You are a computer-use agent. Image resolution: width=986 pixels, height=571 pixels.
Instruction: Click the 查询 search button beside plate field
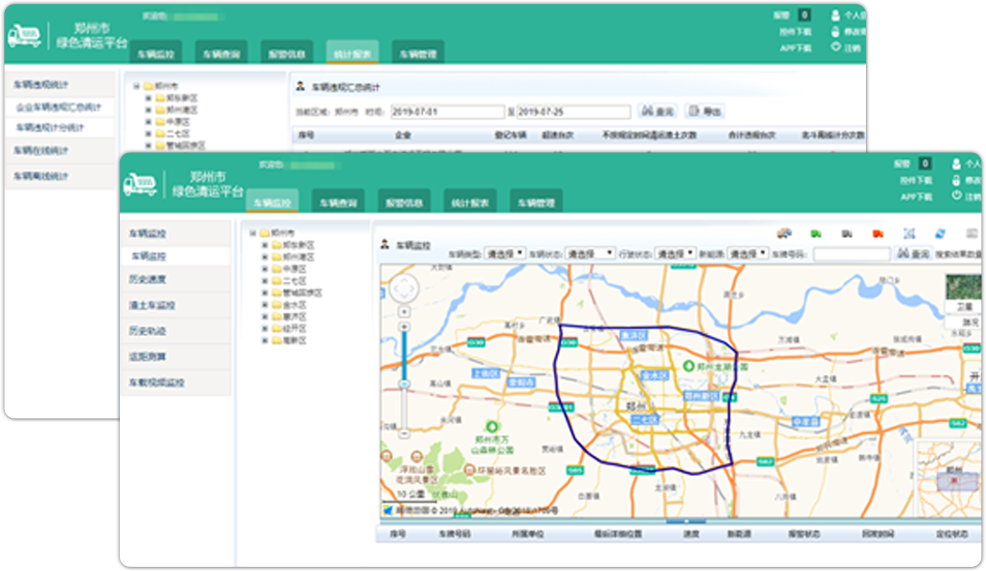(912, 255)
